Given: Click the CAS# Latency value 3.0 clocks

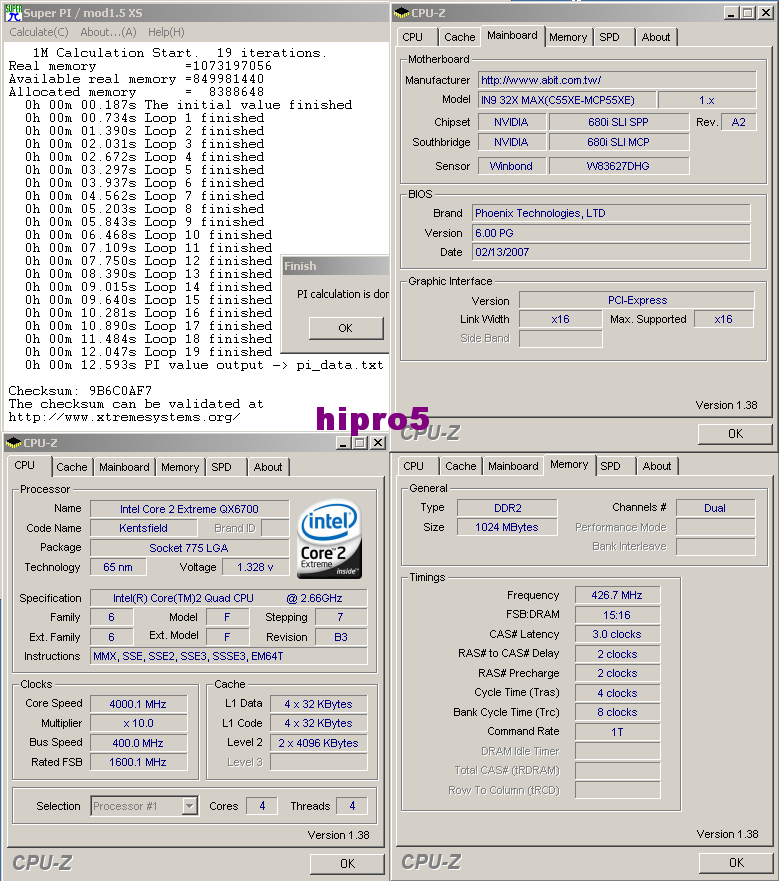Looking at the screenshot, I should coord(617,634).
